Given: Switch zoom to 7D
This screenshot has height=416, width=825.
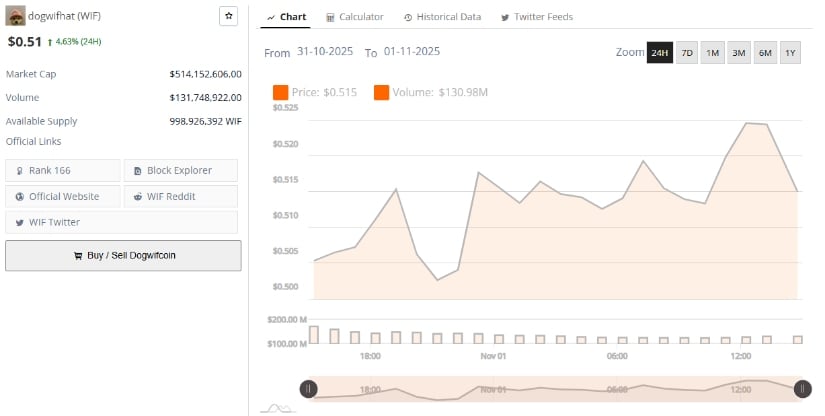Looking at the screenshot, I should [x=687, y=53].
